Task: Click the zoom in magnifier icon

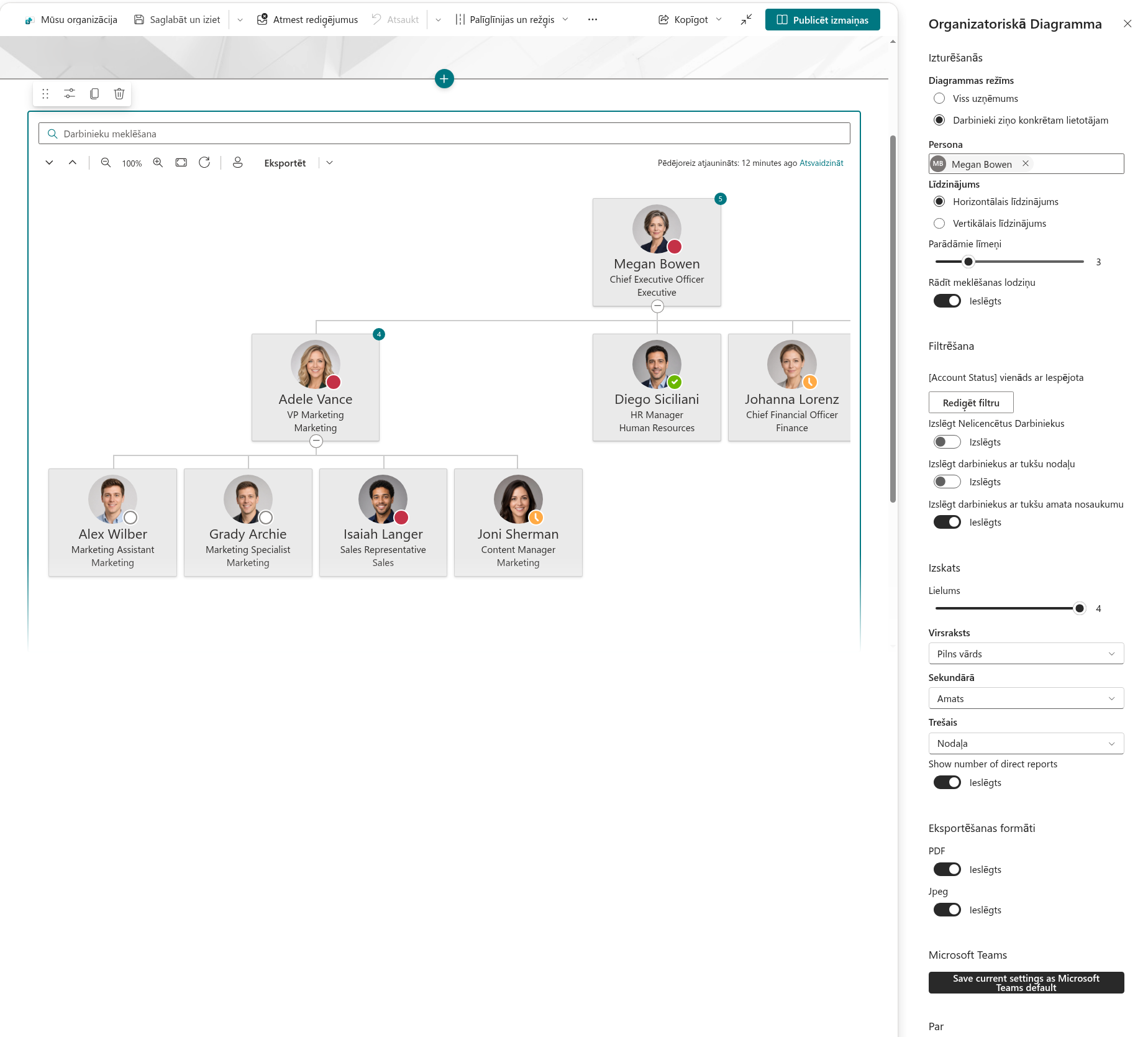Action: (158, 163)
